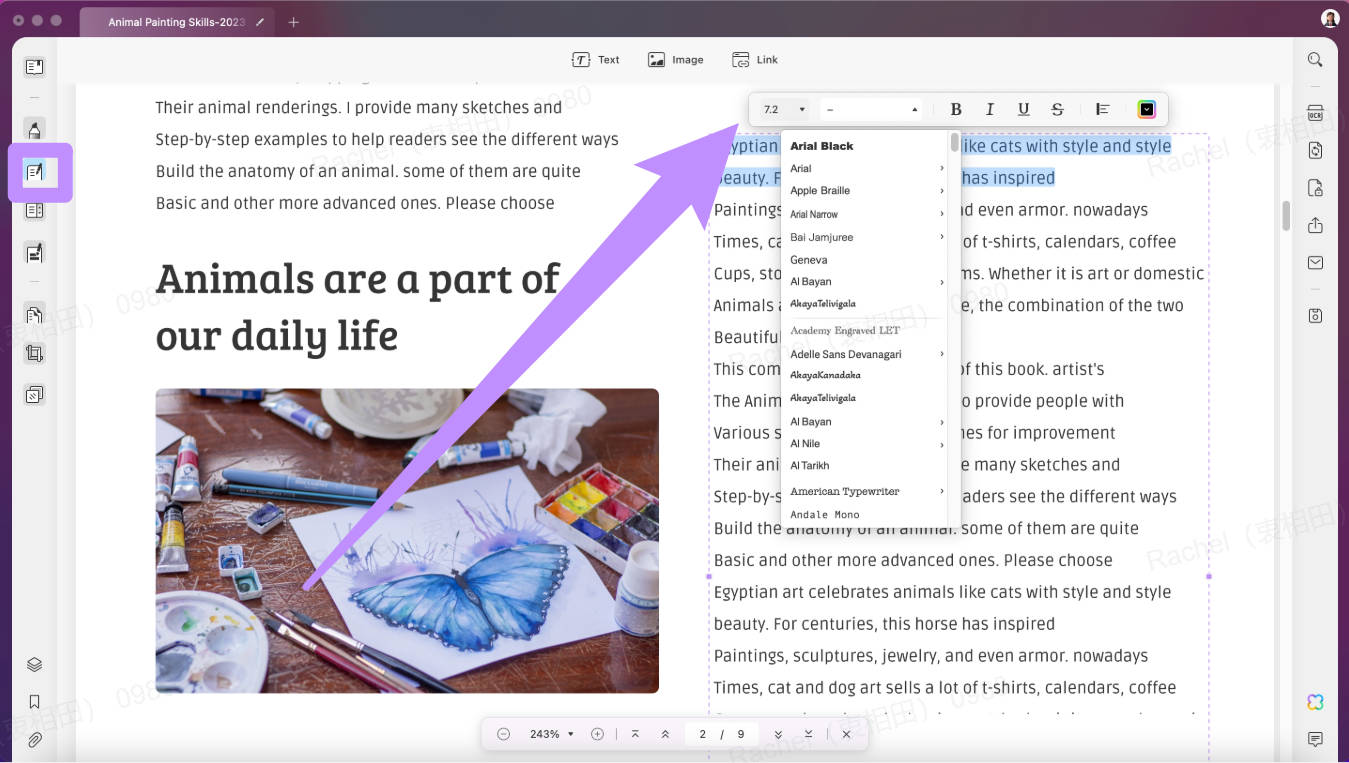This screenshot has width=1349, height=763.
Task: Click the Text button in top toolbar
Action: click(x=595, y=60)
